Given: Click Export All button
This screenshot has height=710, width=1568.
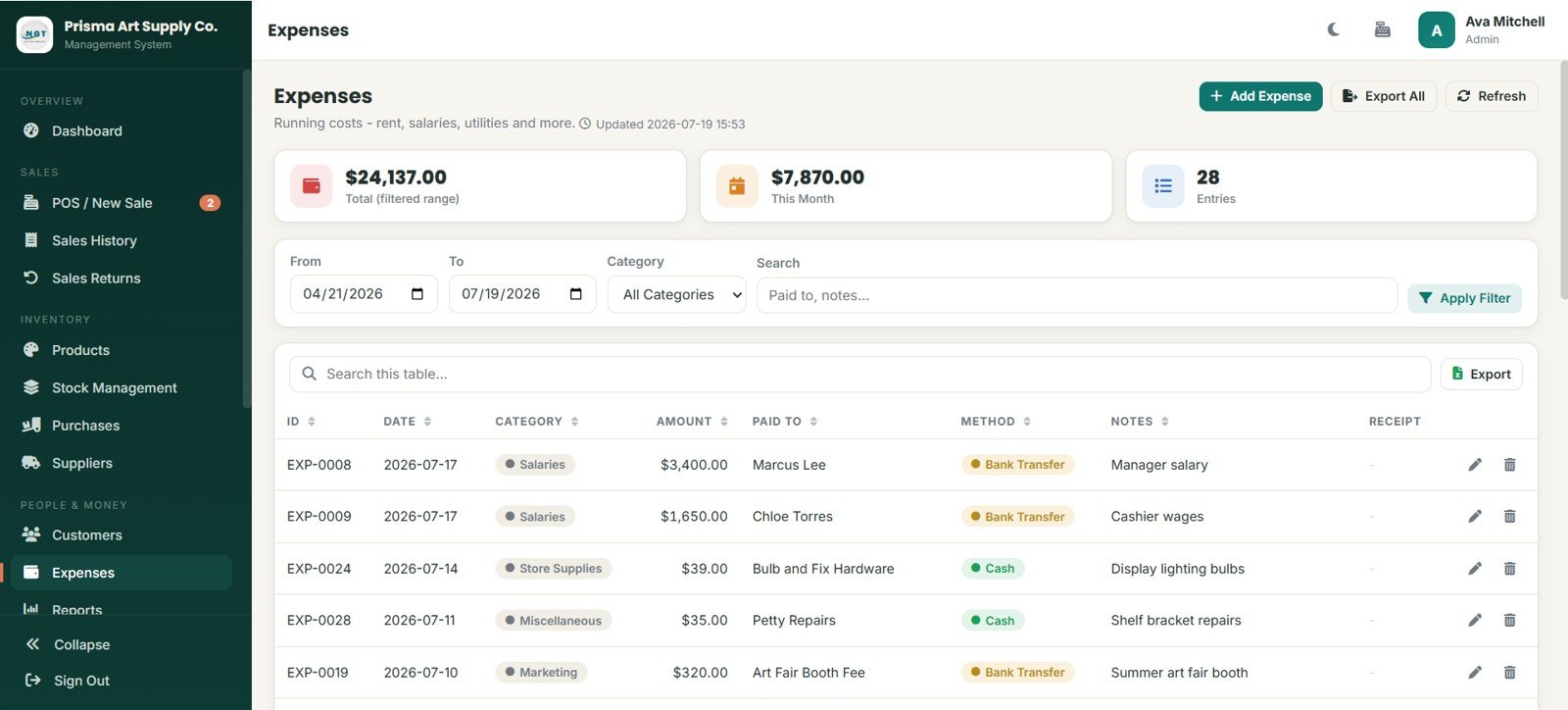Looking at the screenshot, I should [x=1384, y=96].
